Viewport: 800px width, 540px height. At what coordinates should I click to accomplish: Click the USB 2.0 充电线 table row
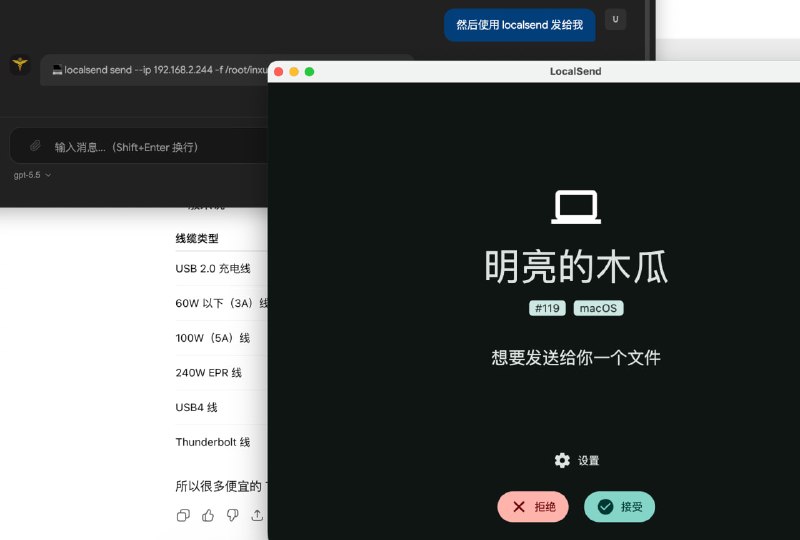[x=221, y=268]
